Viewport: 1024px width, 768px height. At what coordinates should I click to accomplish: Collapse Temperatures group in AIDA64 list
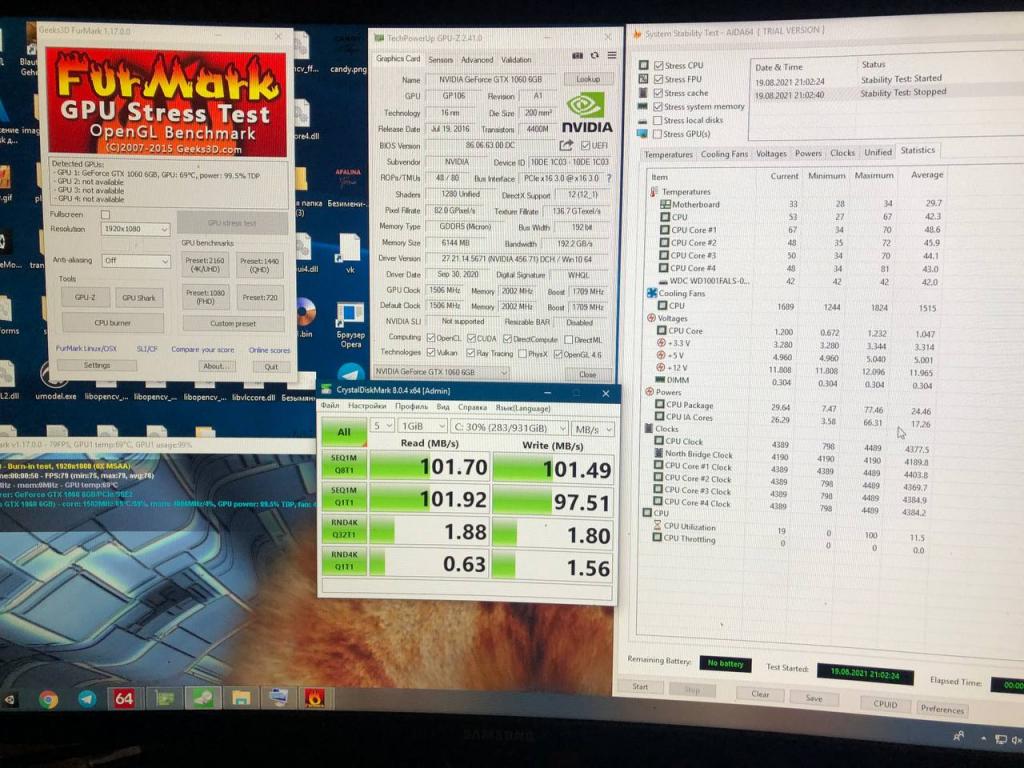(654, 191)
